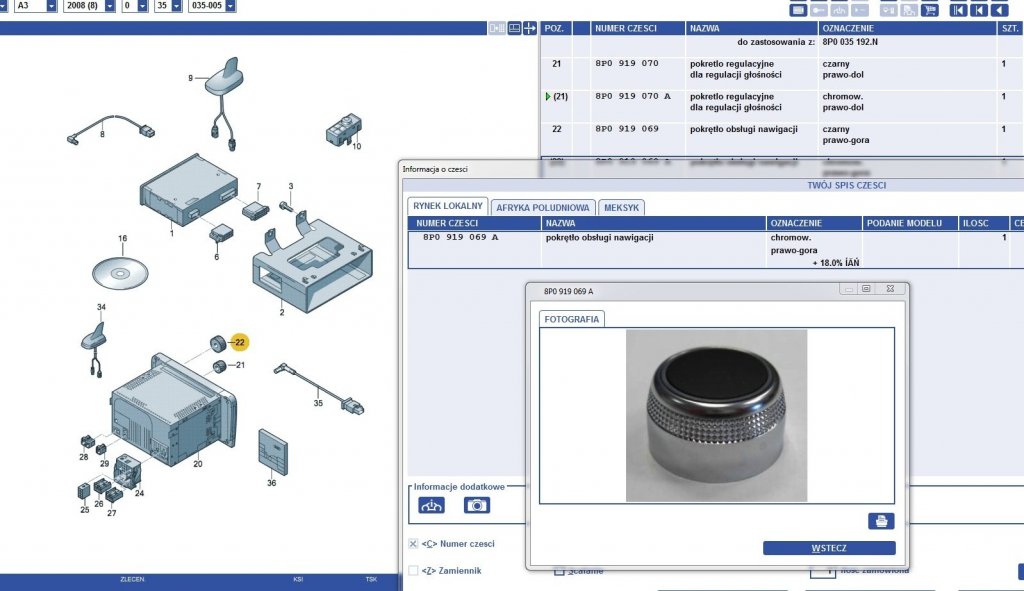The height and width of the screenshot is (591, 1024).
Task: Toggle the Numer czesci checkbox
Action: [413, 543]
